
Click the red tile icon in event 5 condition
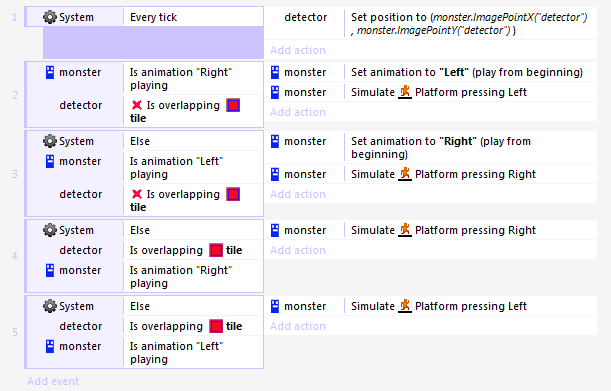216,326
